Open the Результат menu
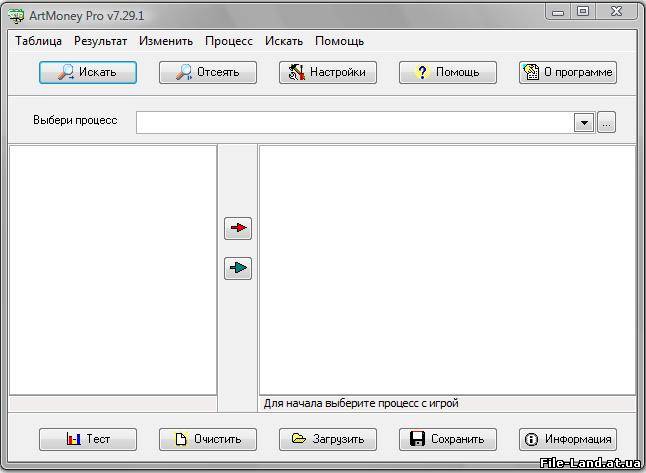This screenshot has width=646, height=473. pyautogui.click(x=101, y=41)
